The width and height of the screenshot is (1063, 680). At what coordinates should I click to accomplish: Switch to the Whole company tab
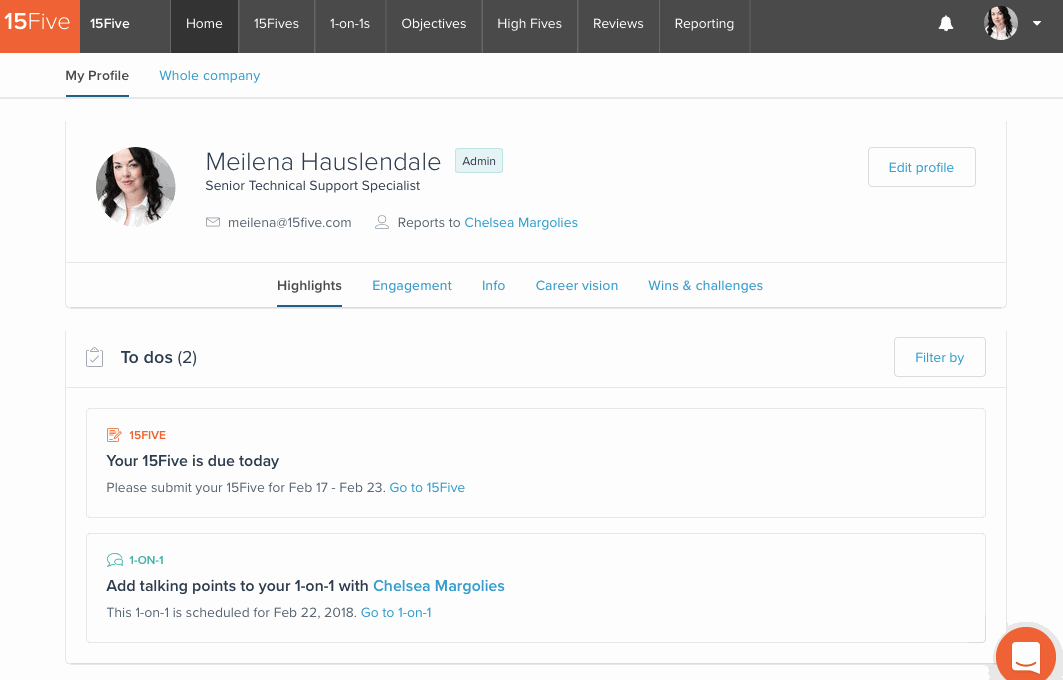209,76
